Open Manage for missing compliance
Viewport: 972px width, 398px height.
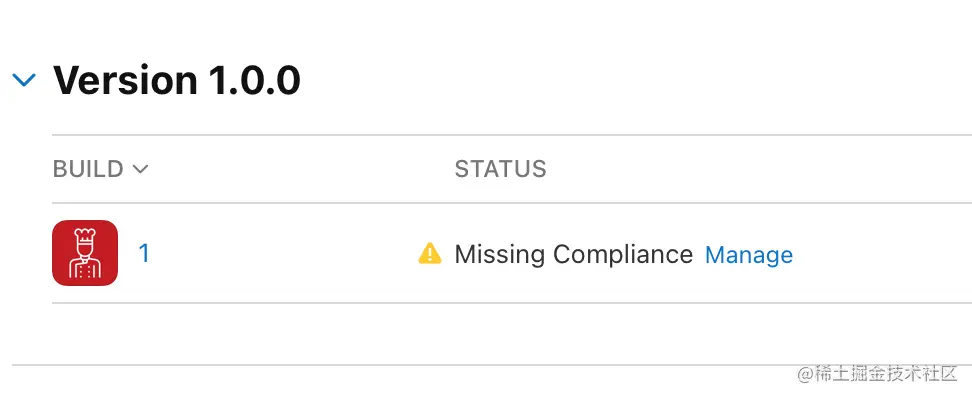click(x=749, y=254)
